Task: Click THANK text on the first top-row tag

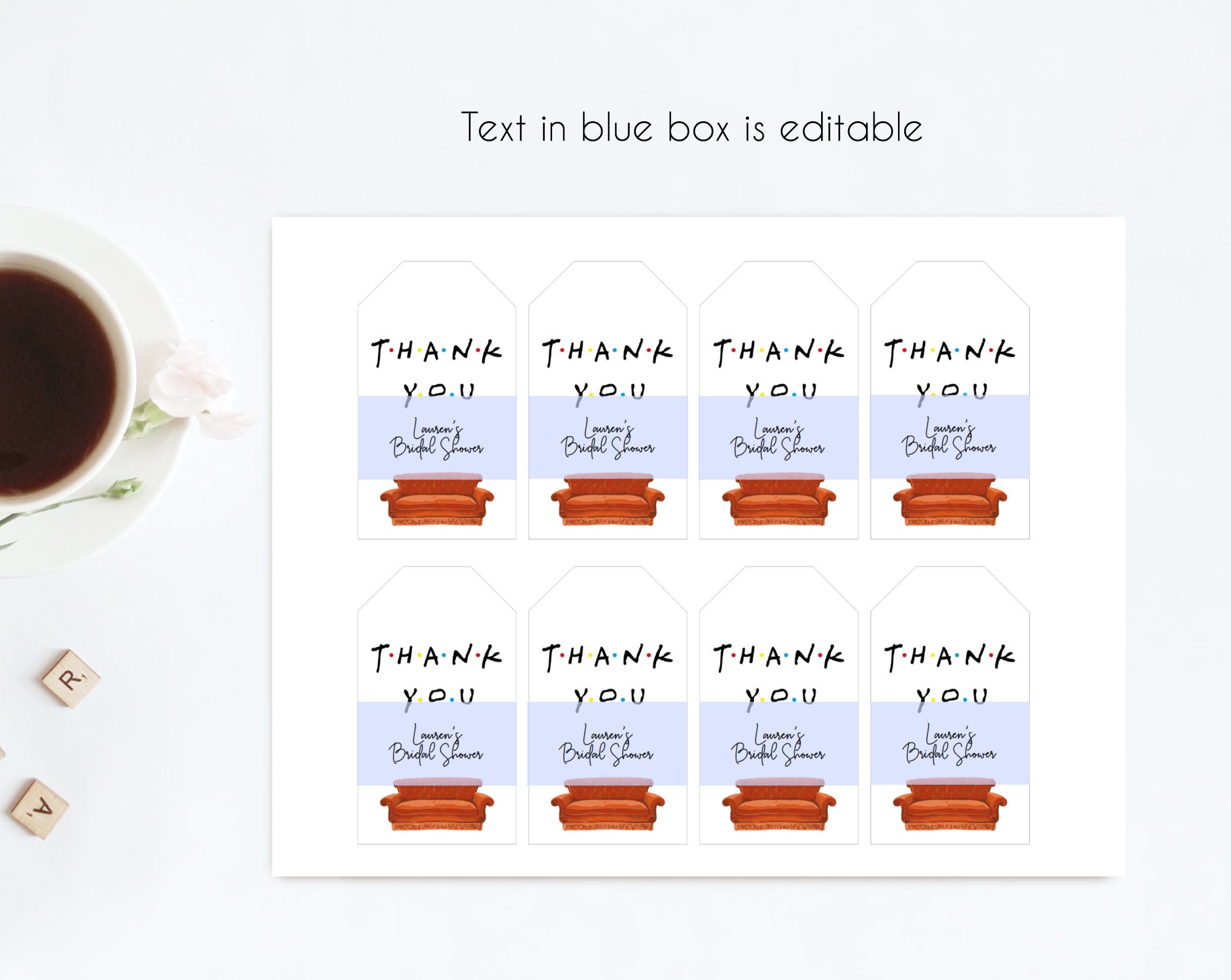Action: [x=436, y=352]
